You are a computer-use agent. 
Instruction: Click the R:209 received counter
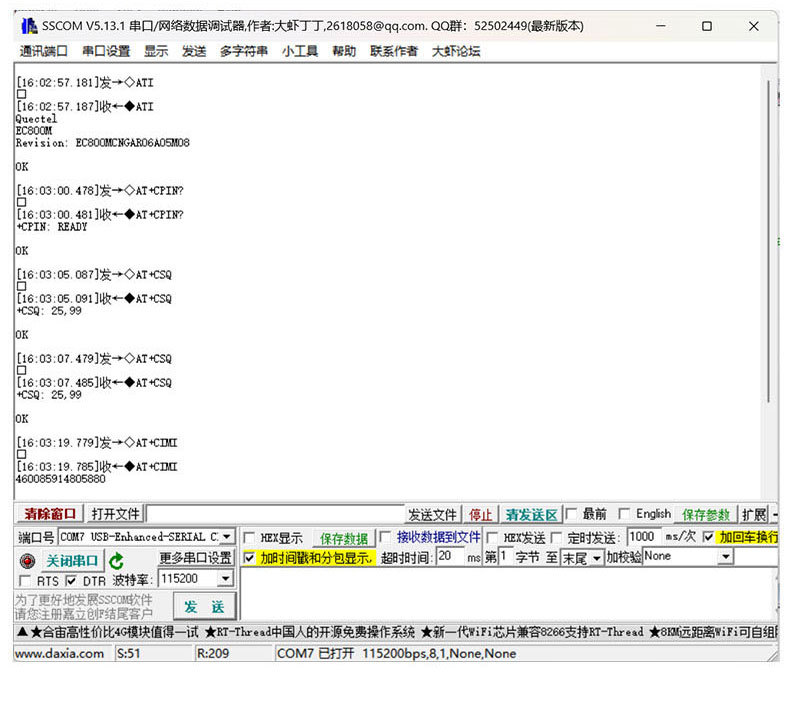point(213,654)
